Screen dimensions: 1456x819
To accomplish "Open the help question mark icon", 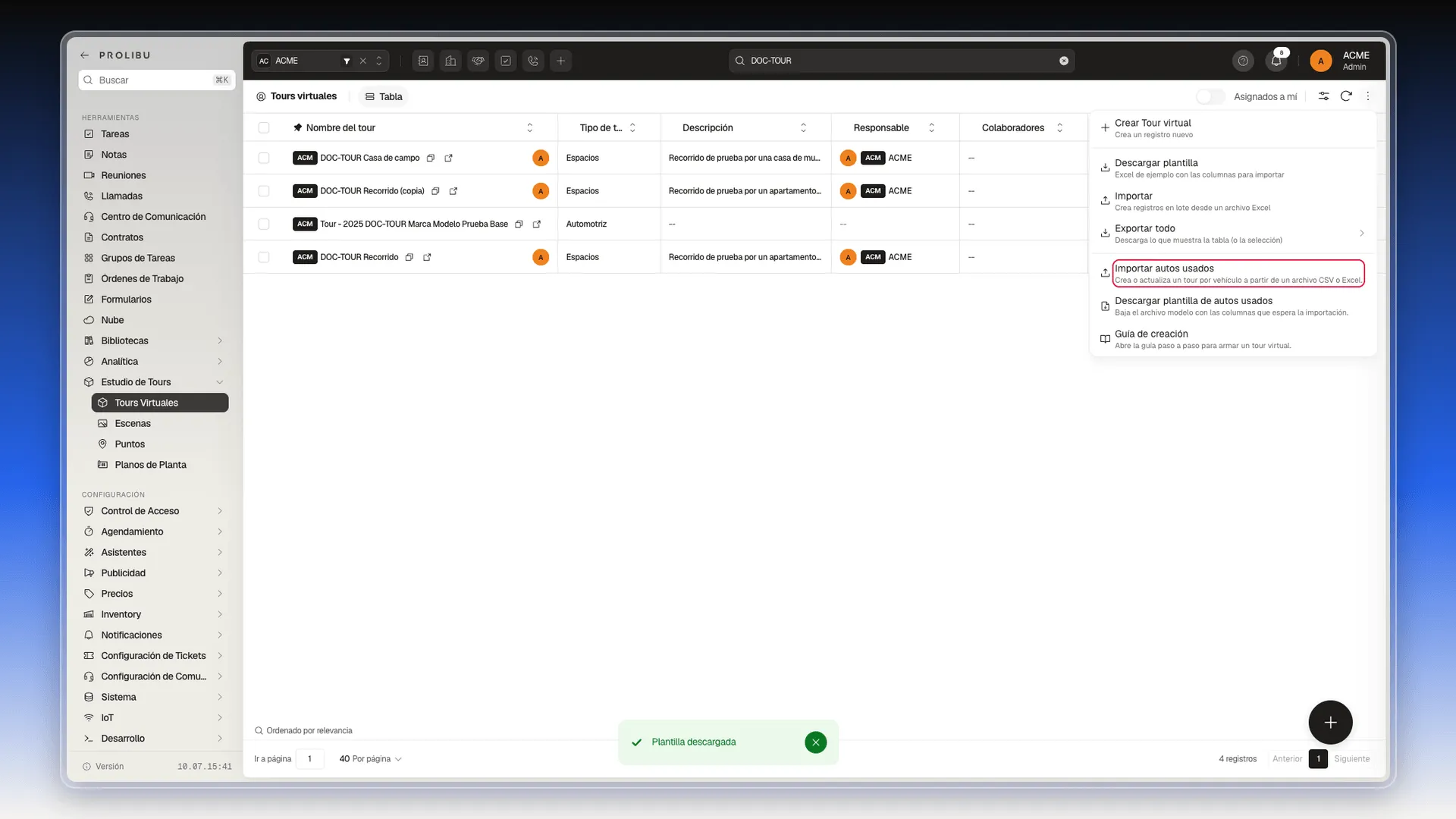I will 1243,61.
